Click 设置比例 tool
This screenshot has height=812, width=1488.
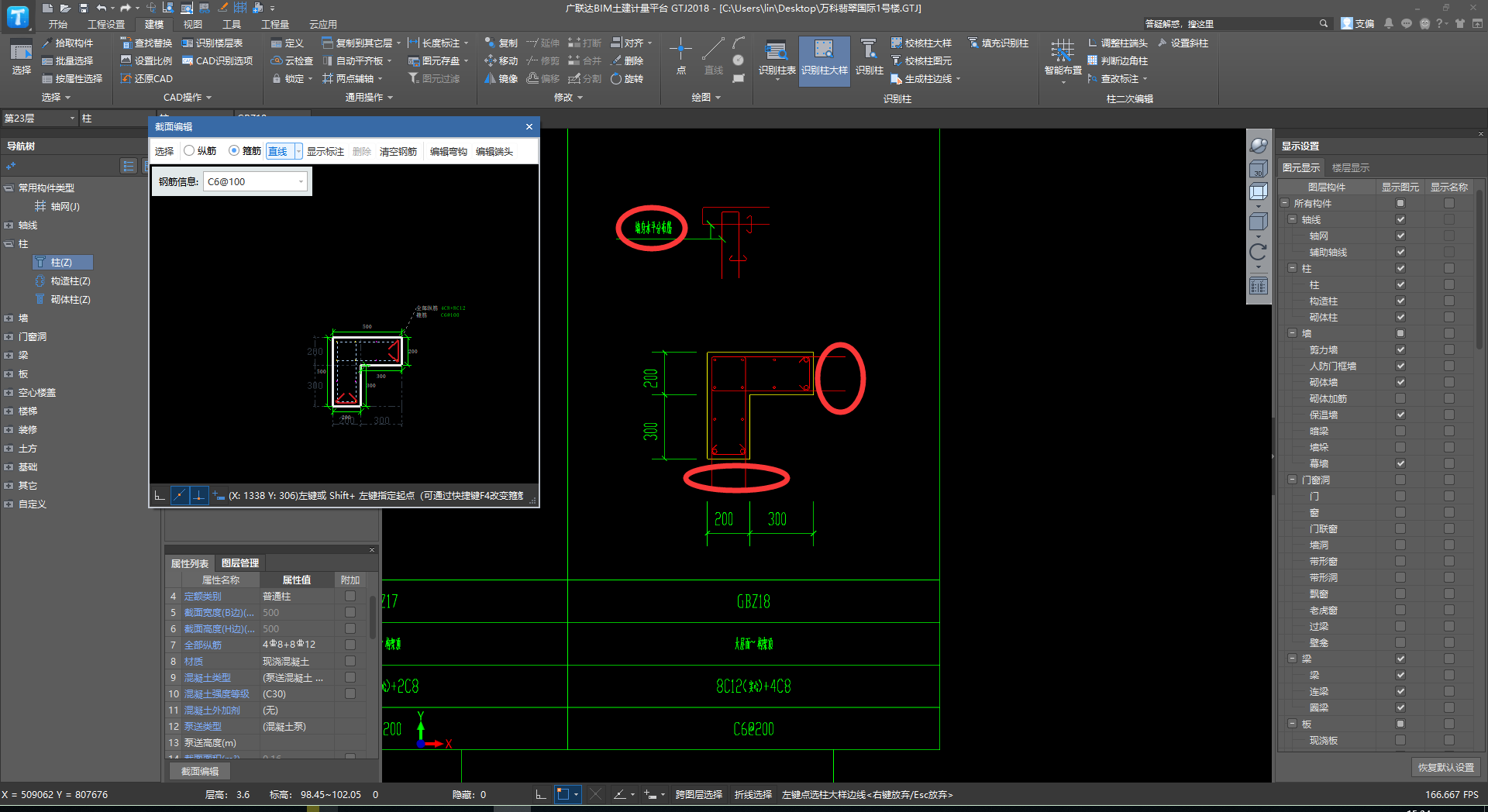146,61
